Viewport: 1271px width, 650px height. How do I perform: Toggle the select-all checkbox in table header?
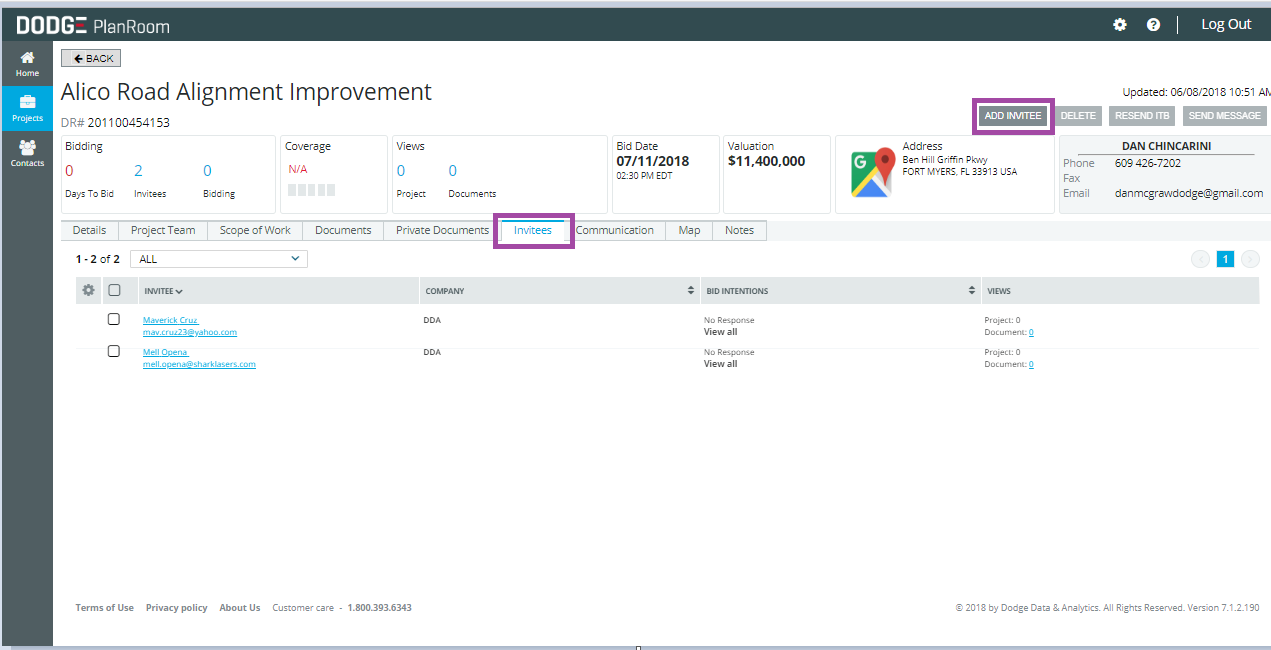114,290
